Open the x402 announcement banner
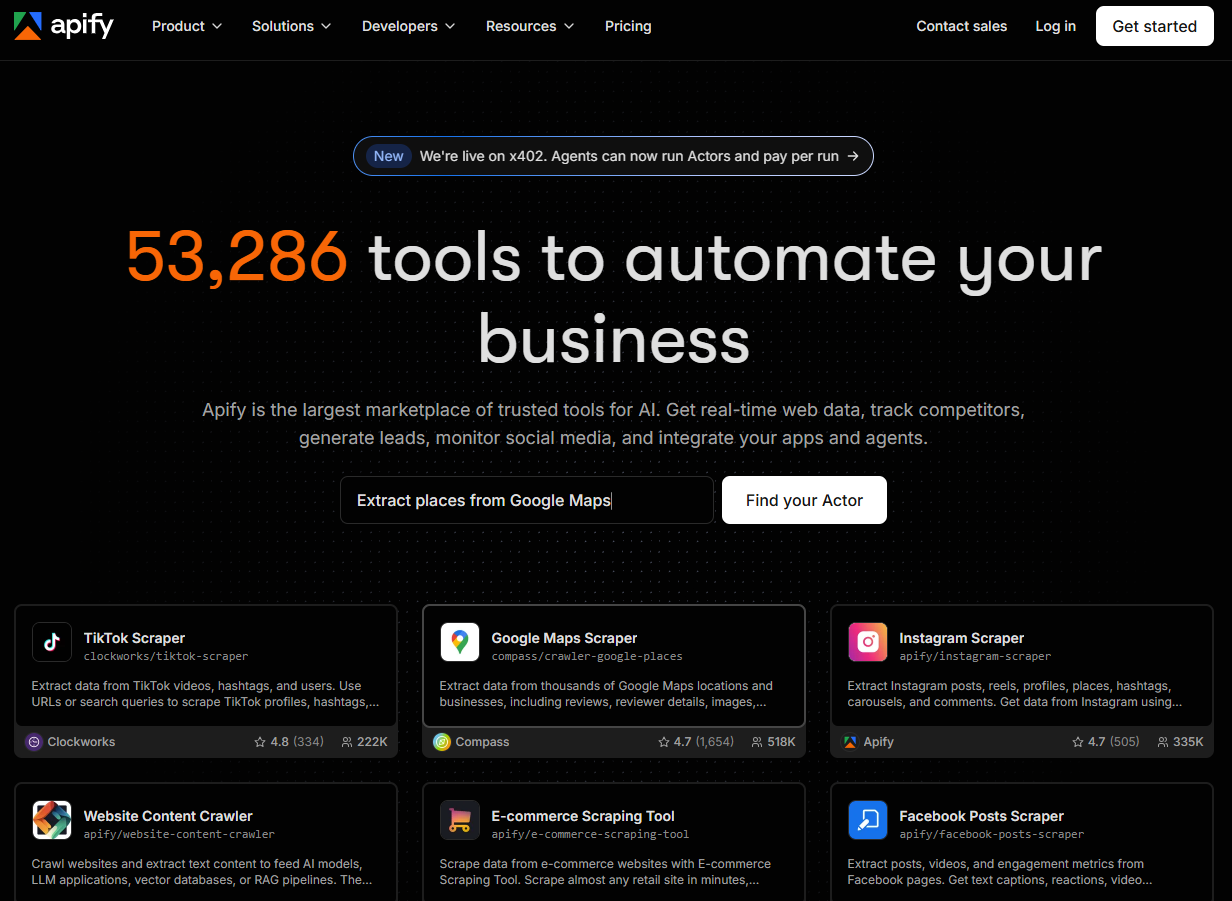Image resolution: width=1232 pixels, height=901 pixels. tap(613, 156)
